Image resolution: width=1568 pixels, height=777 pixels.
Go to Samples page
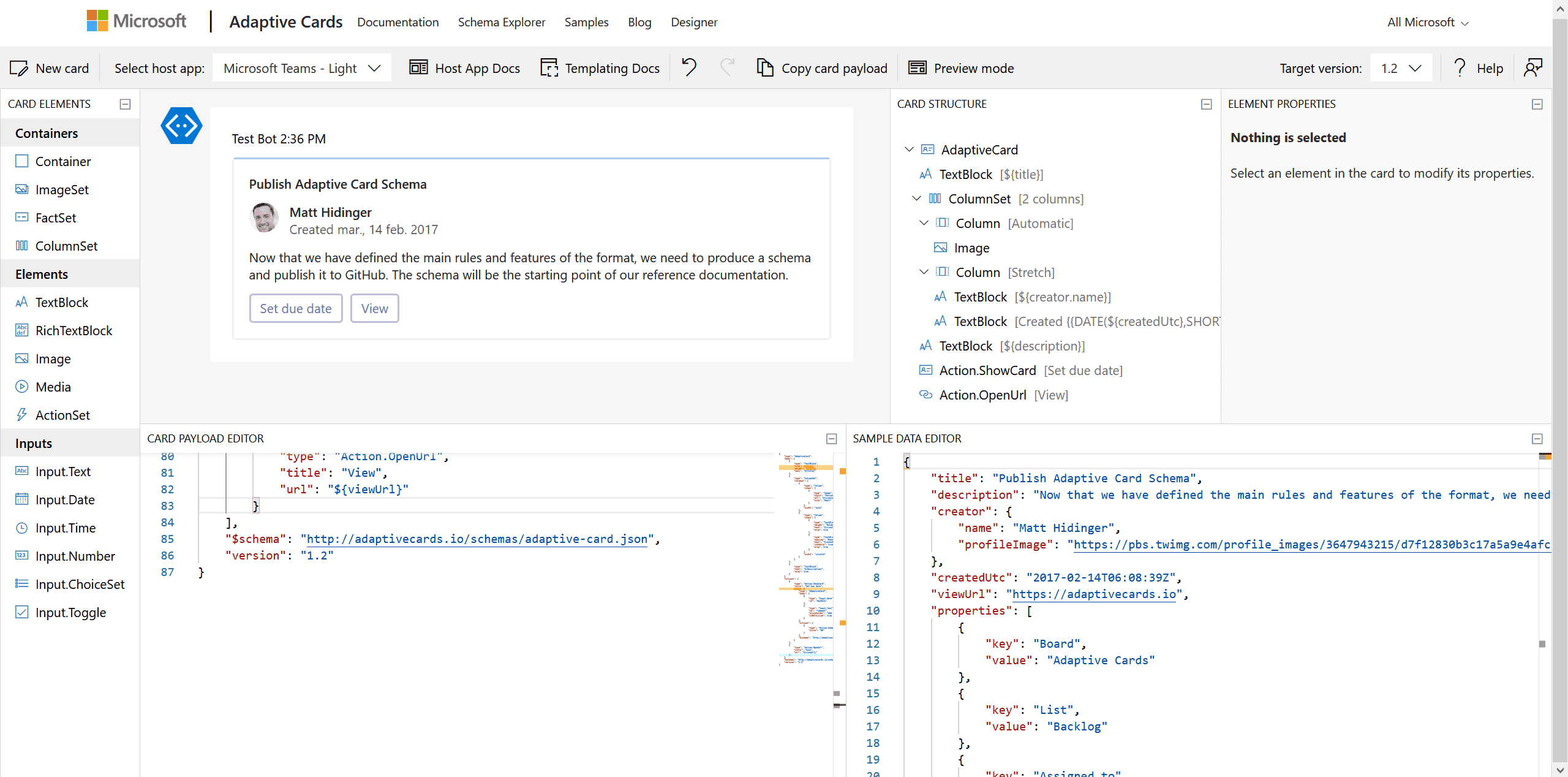(x=587, y=22)
